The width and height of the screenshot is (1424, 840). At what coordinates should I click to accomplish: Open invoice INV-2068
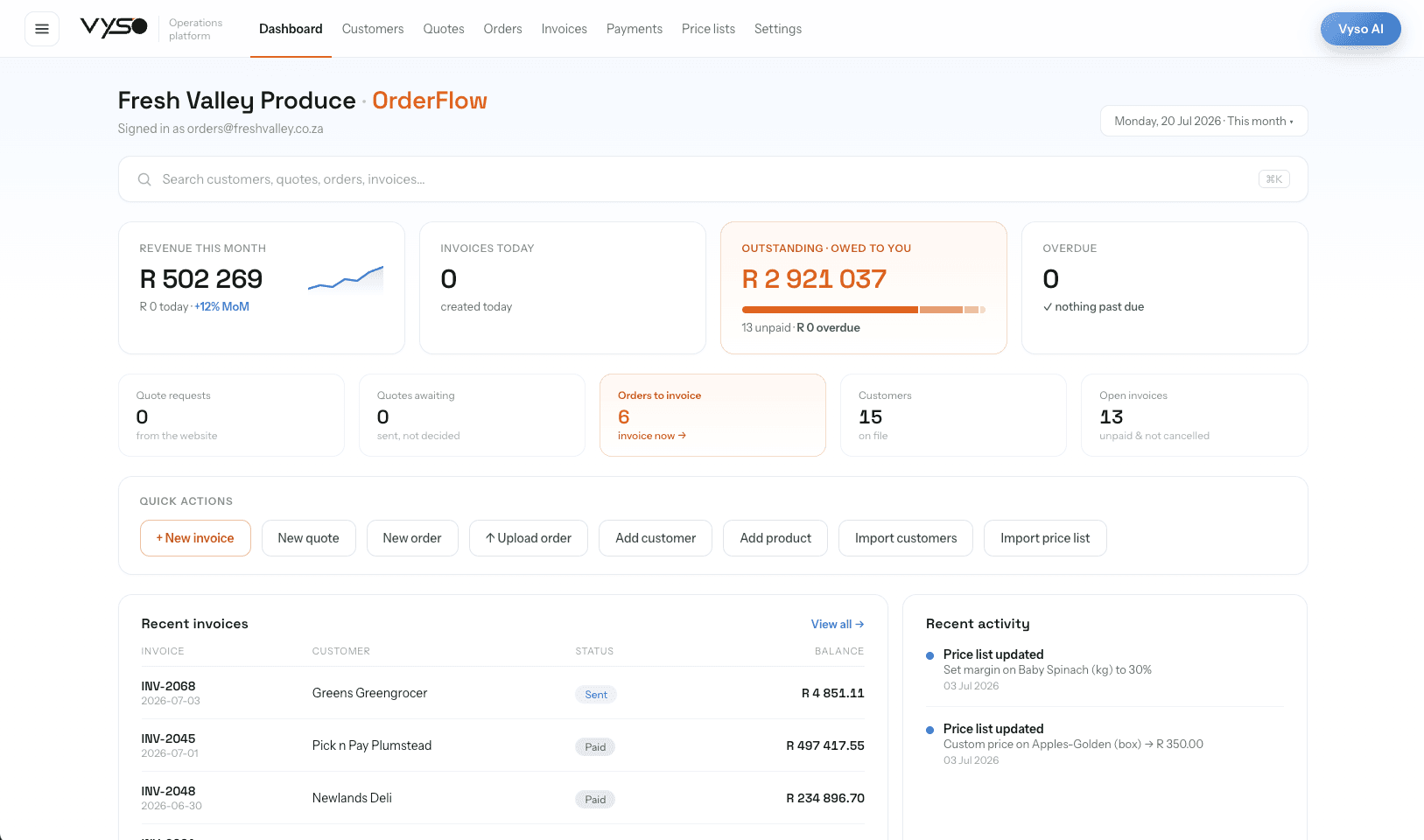click(168, 686)
